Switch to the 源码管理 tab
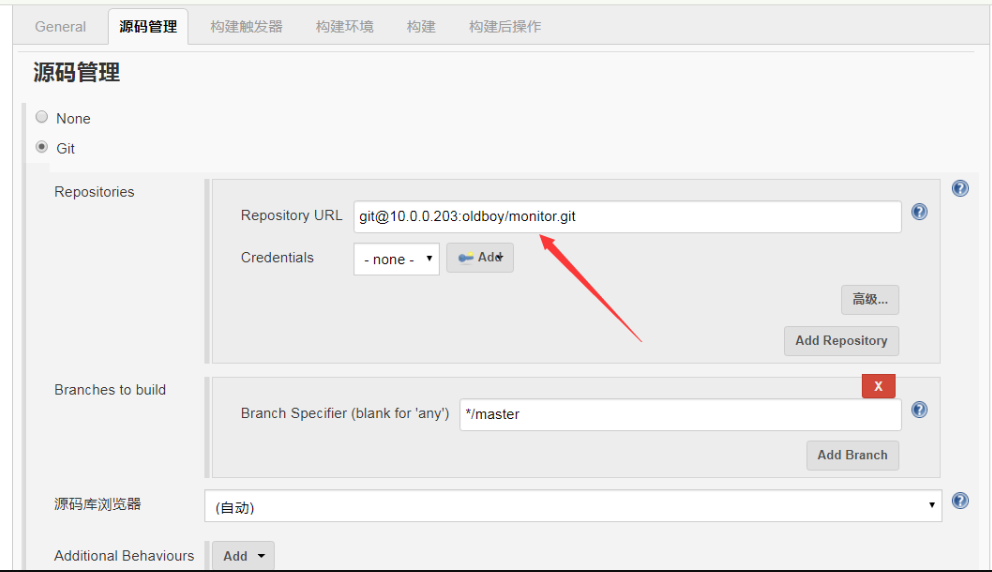Image resolution: width=992 pixels, height=572 pixels. point(148,27)
